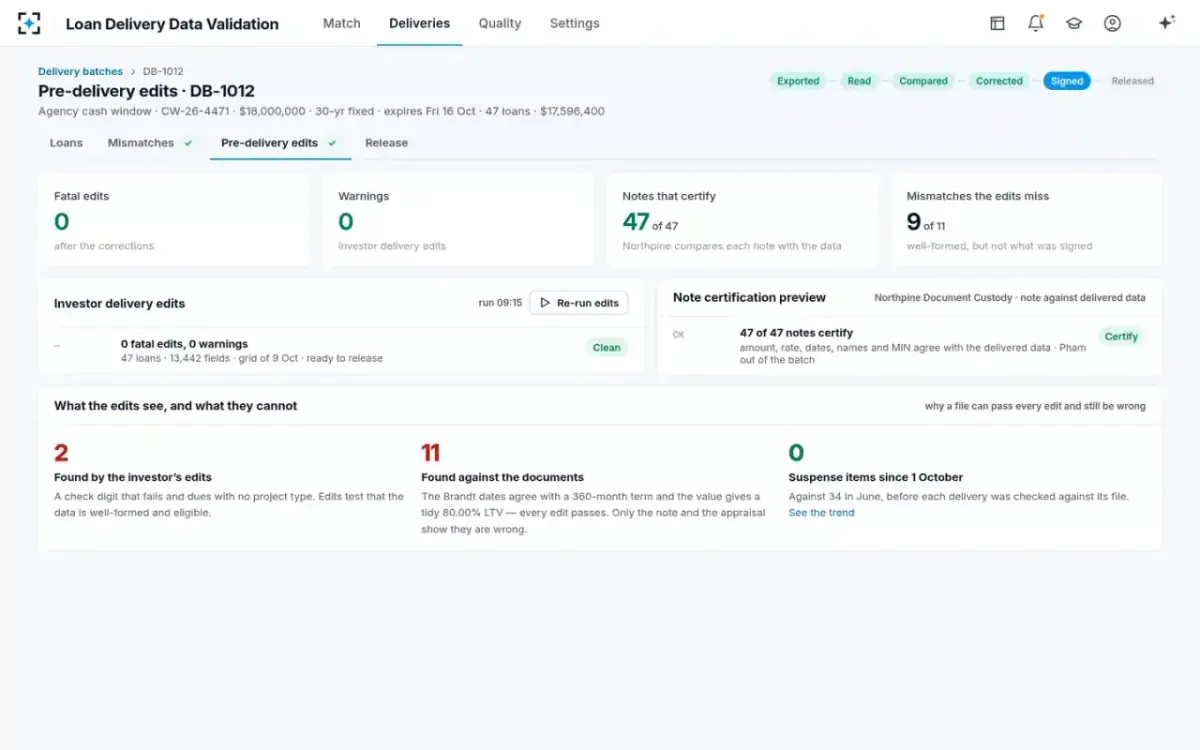Select the Signed pipeline step
The width and height of the screenshot is (1200, 750).
click(1067, 81)
